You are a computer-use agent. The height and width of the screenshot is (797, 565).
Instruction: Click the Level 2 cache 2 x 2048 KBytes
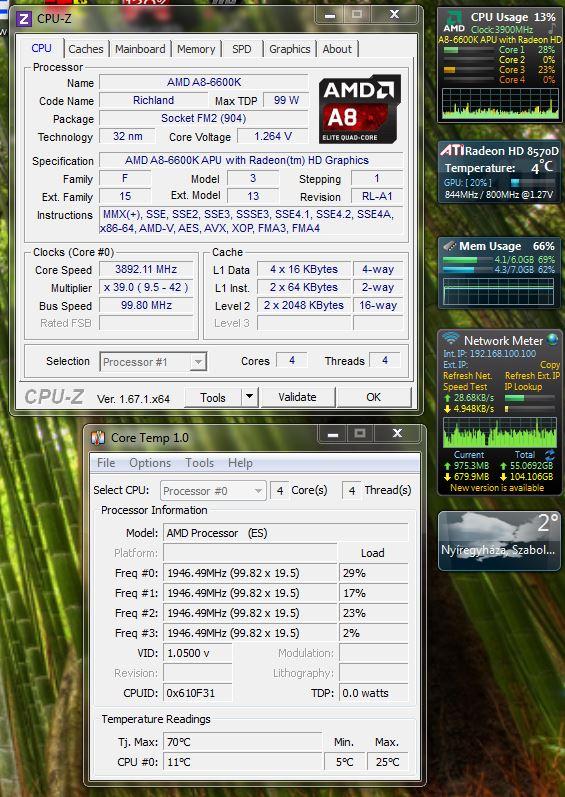pos(304,305)
